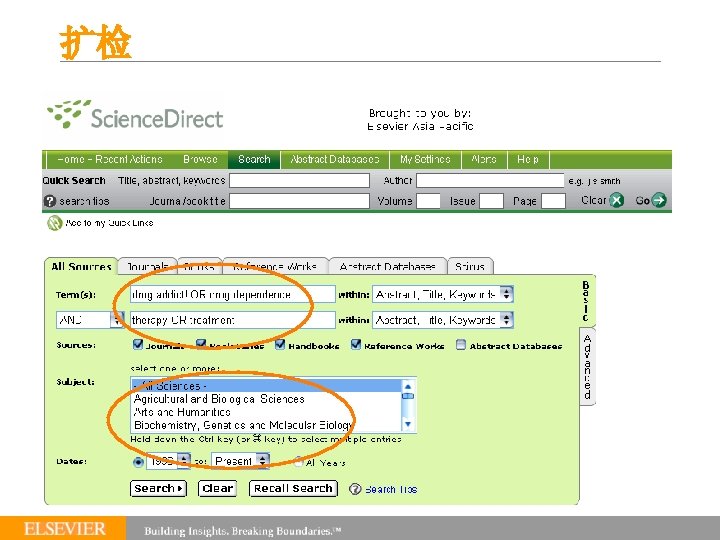Click subject list scrollbar up arrow
Screen dimensions: 720x540
(407, 387)
